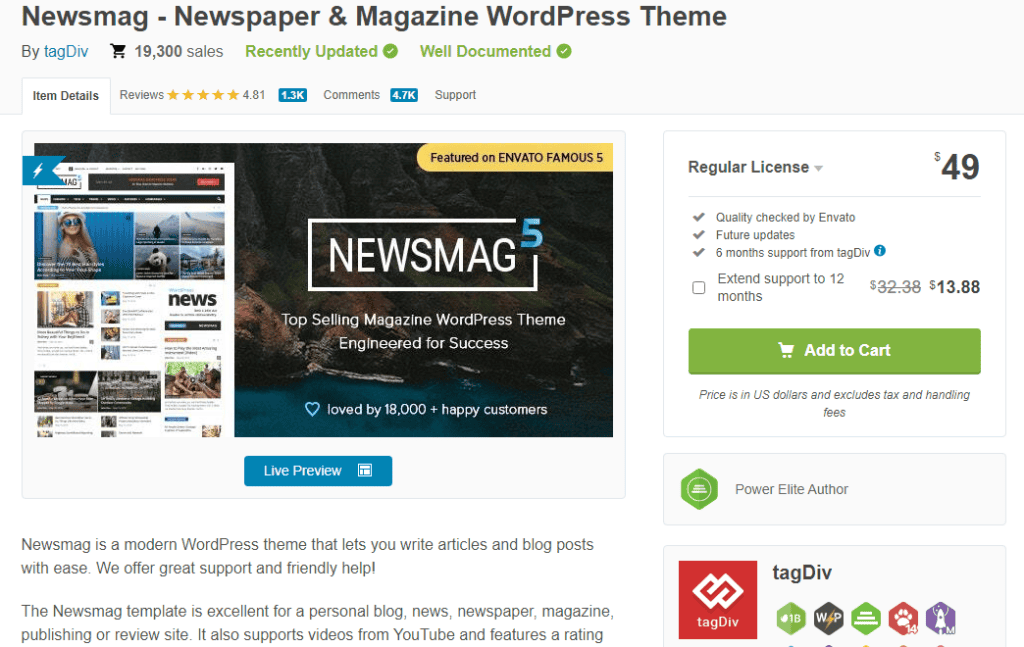
Task: Click the 1.3K reviews count badge
Action: pos(293,95)
